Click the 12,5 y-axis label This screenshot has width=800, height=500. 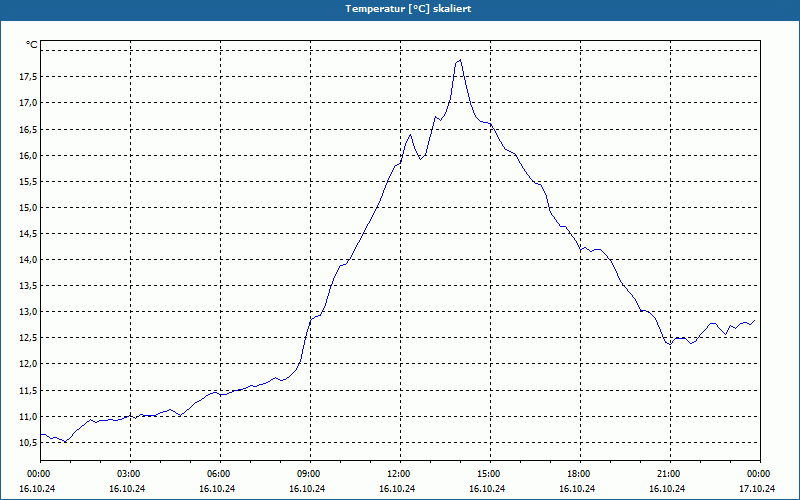coord(27,338)
